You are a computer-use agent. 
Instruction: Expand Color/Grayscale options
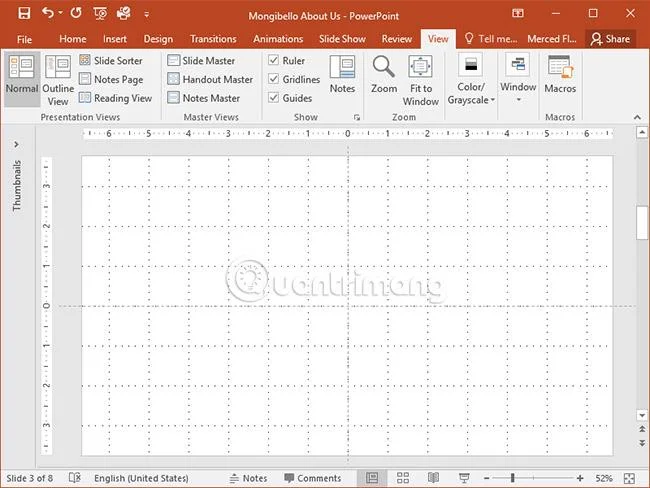click(x=471, y=80)
